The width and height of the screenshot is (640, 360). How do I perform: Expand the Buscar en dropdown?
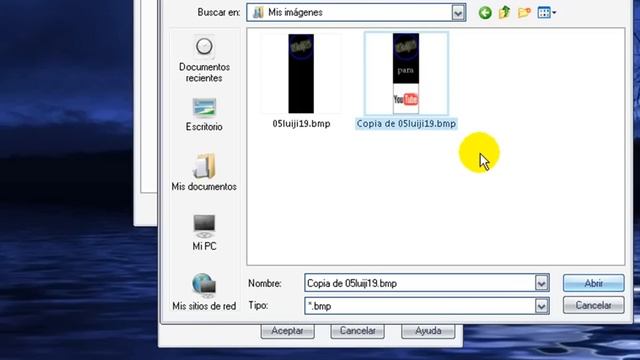pyautogui.click(x=458, y=13)
